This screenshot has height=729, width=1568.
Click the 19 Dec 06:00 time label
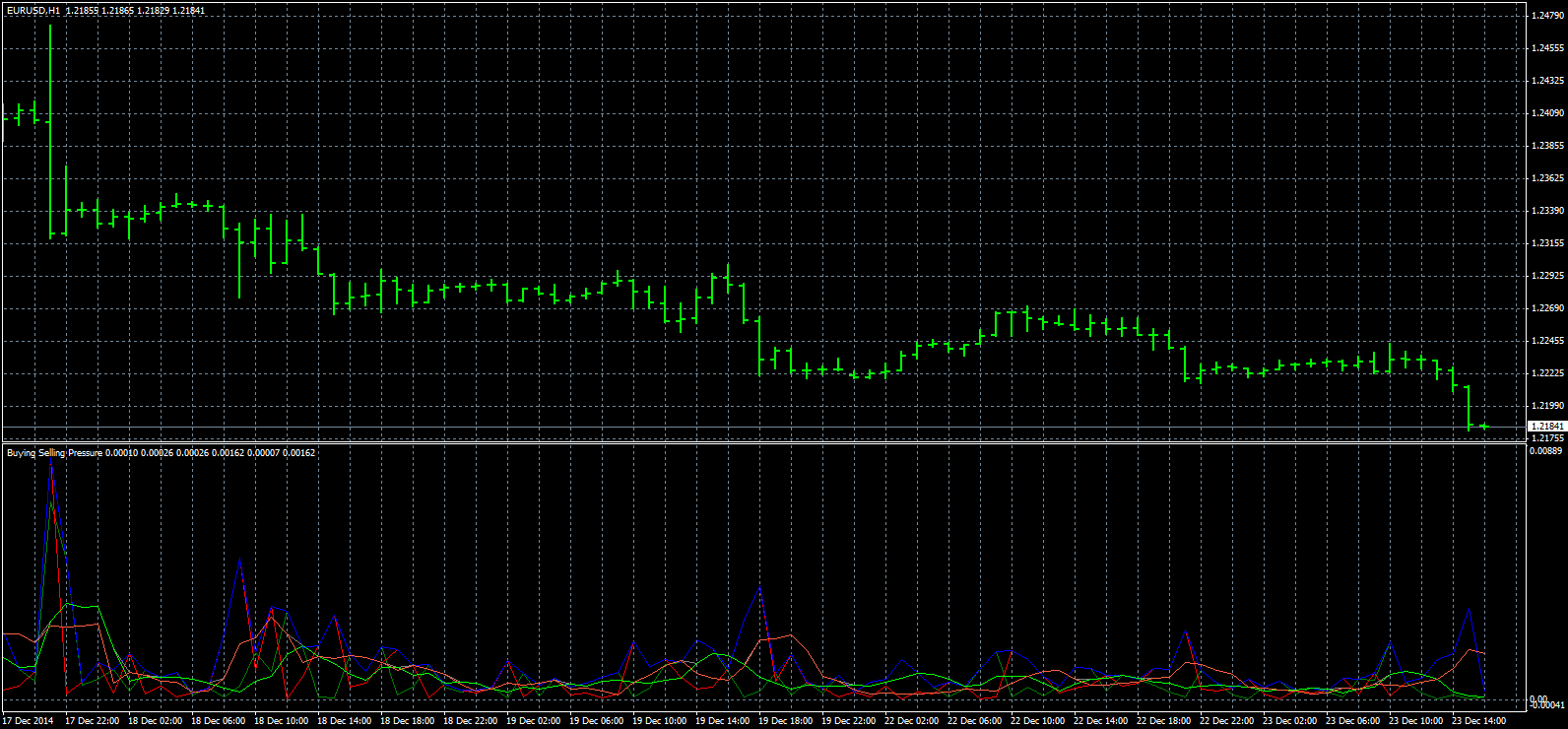pos(597,721)
